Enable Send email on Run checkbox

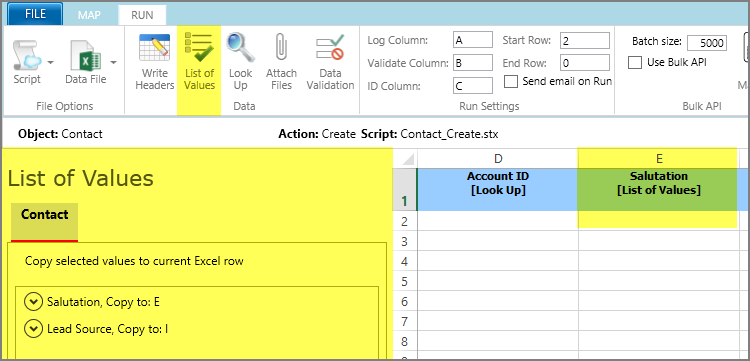[x=511, y=82]
